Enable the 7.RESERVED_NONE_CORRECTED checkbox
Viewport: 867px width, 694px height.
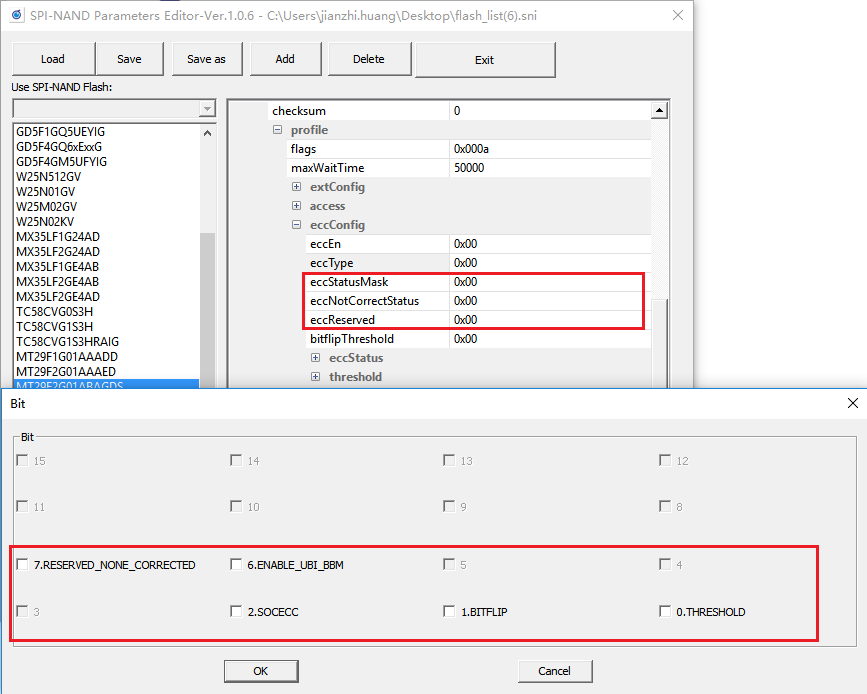pyautogui.click(x=23, y=565)
